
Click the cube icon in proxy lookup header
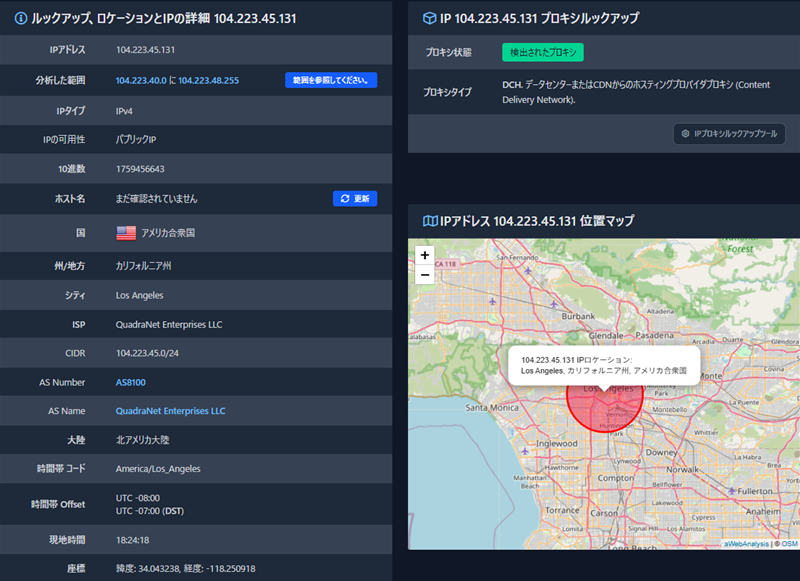[429, 18]
